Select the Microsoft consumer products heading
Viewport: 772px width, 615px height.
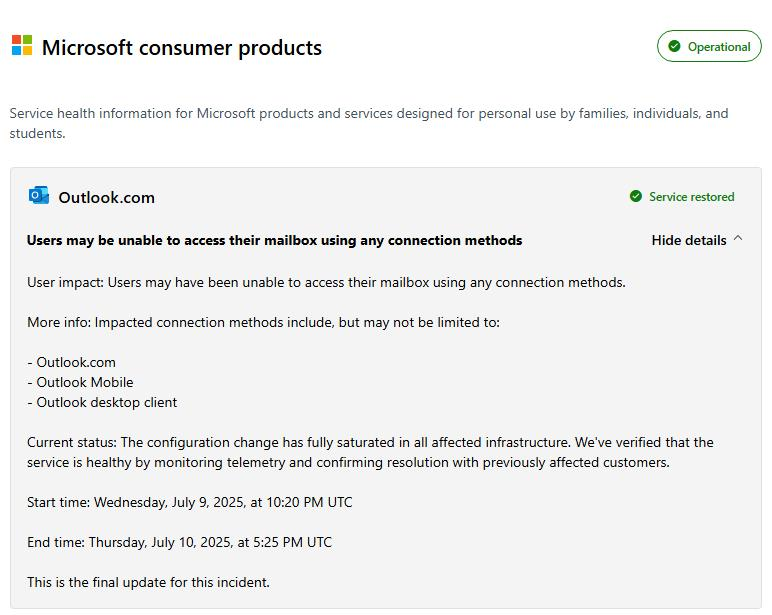coord(181,47)
